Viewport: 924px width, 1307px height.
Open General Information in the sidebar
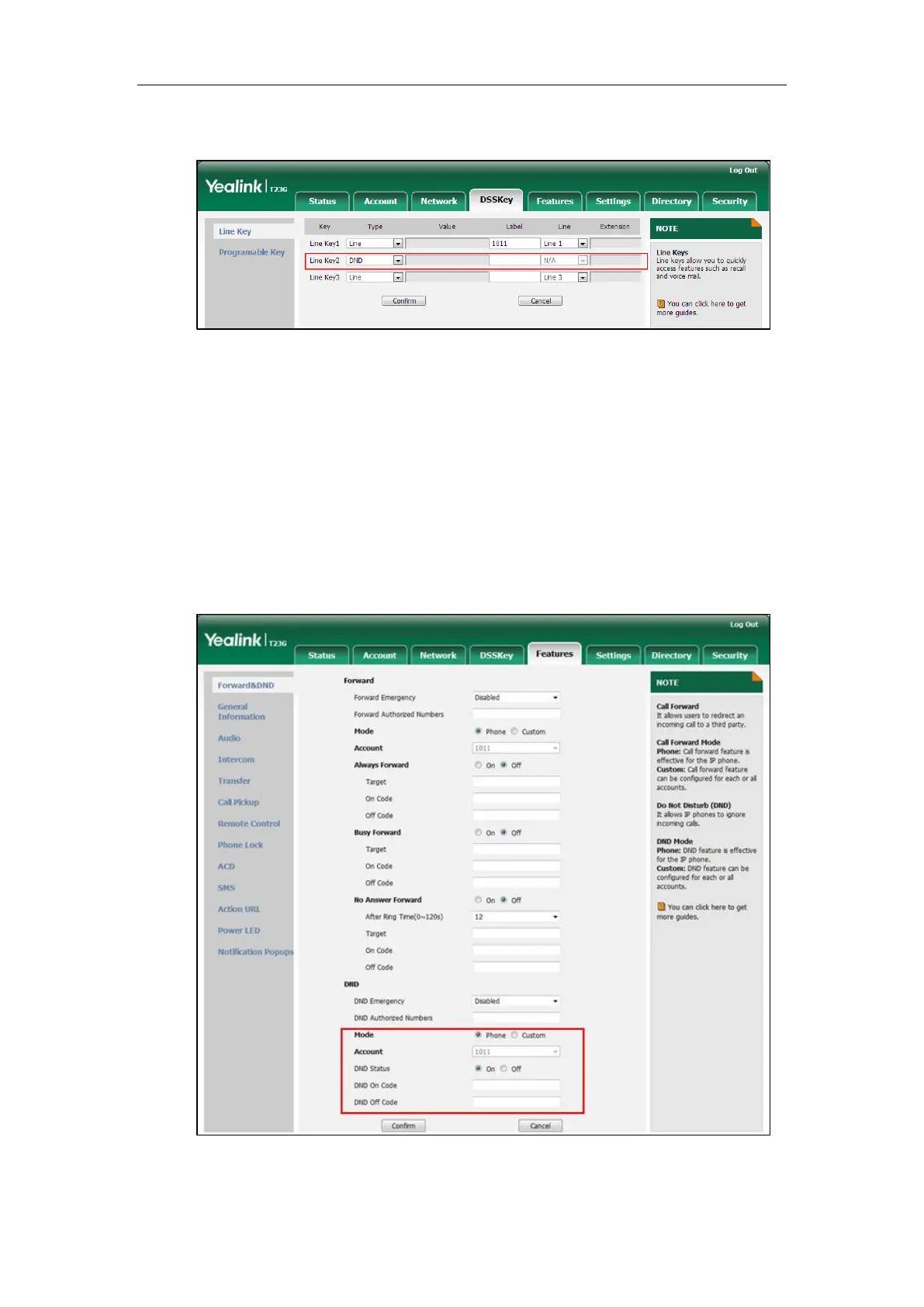[x=241, y=712]
